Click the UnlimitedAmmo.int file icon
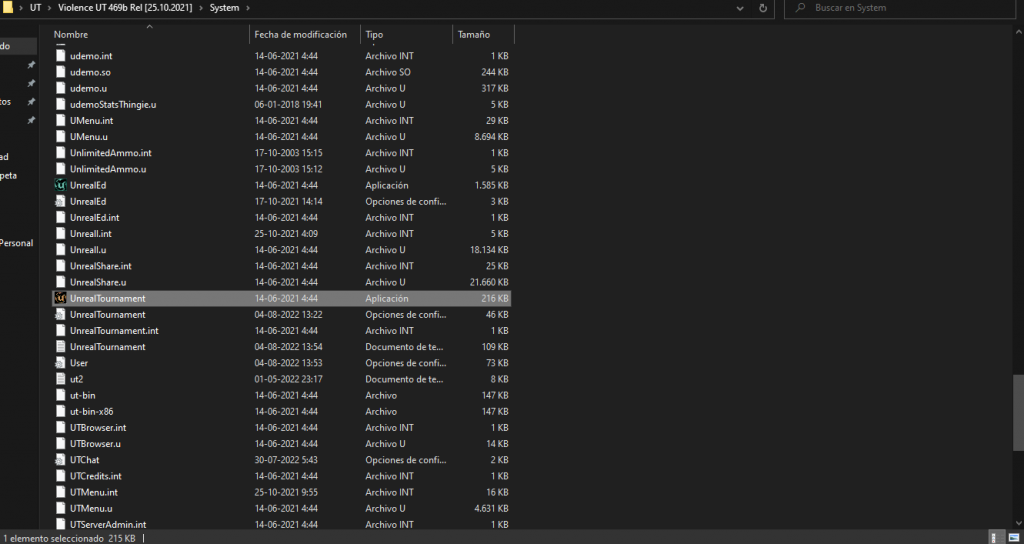The image size is (1024, 544). (x=61, y=153)
